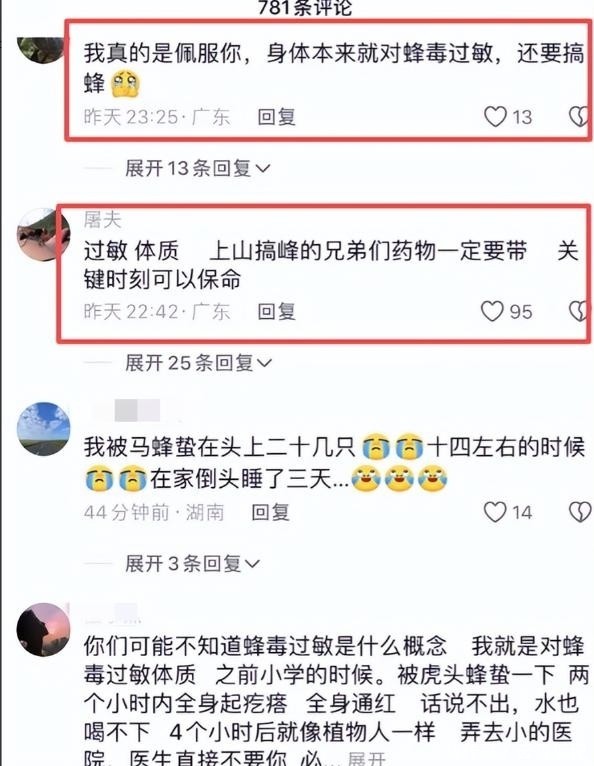Select the 781条评论 header

pyautogui.click(x=305, y=7)
